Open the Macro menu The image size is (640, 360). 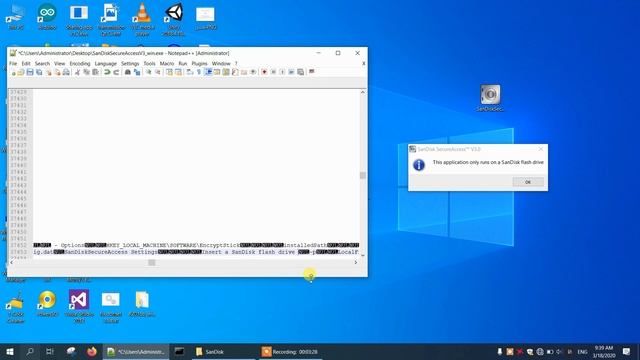[167, 64]
